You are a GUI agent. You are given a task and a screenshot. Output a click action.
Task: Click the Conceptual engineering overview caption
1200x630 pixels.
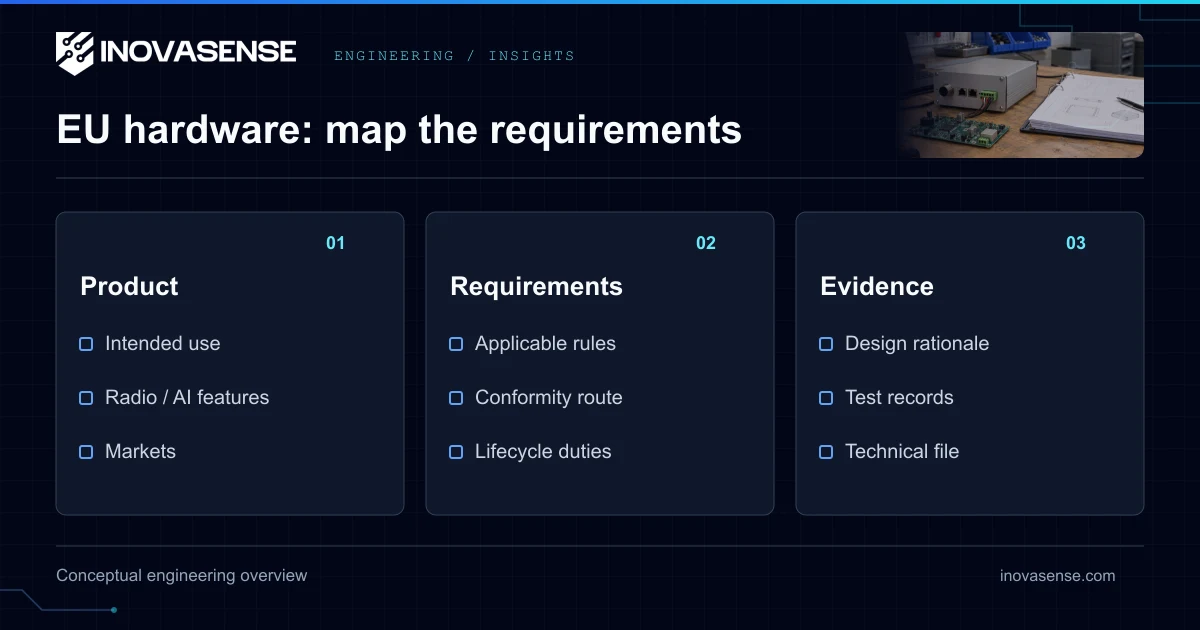coord(182,576)
